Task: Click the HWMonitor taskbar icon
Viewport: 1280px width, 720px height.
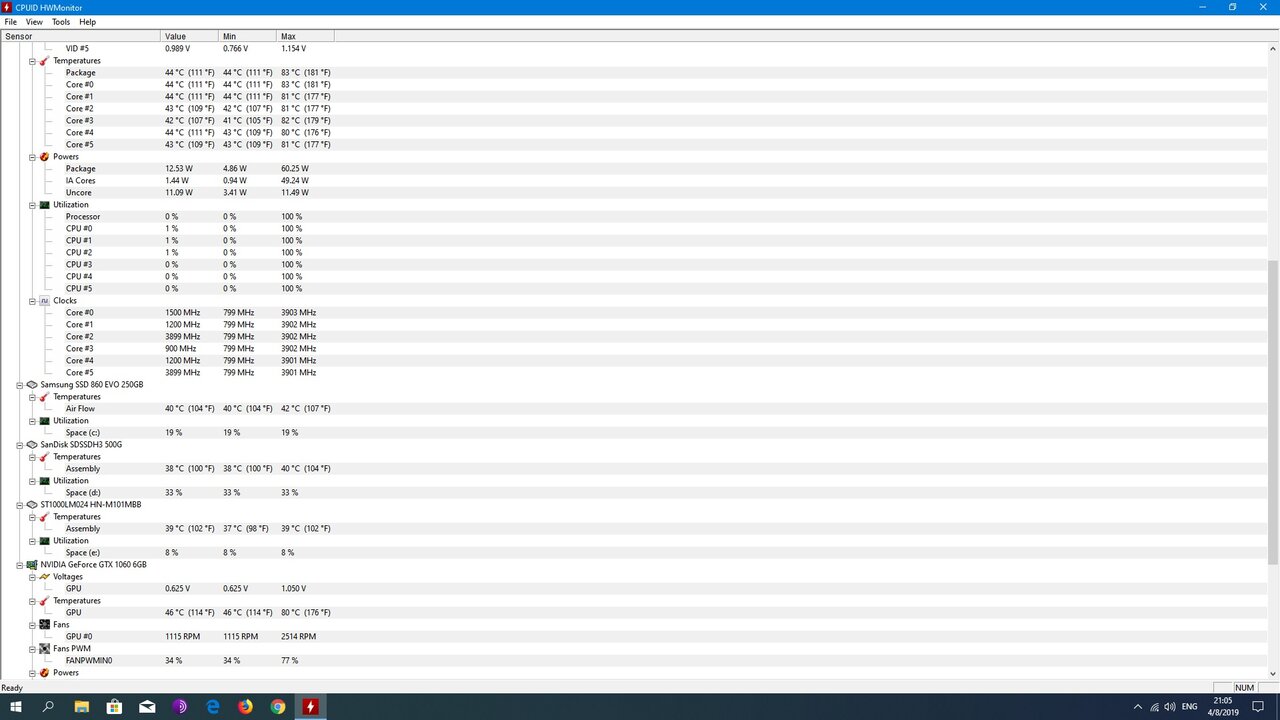Action: [x=311, y=706]
